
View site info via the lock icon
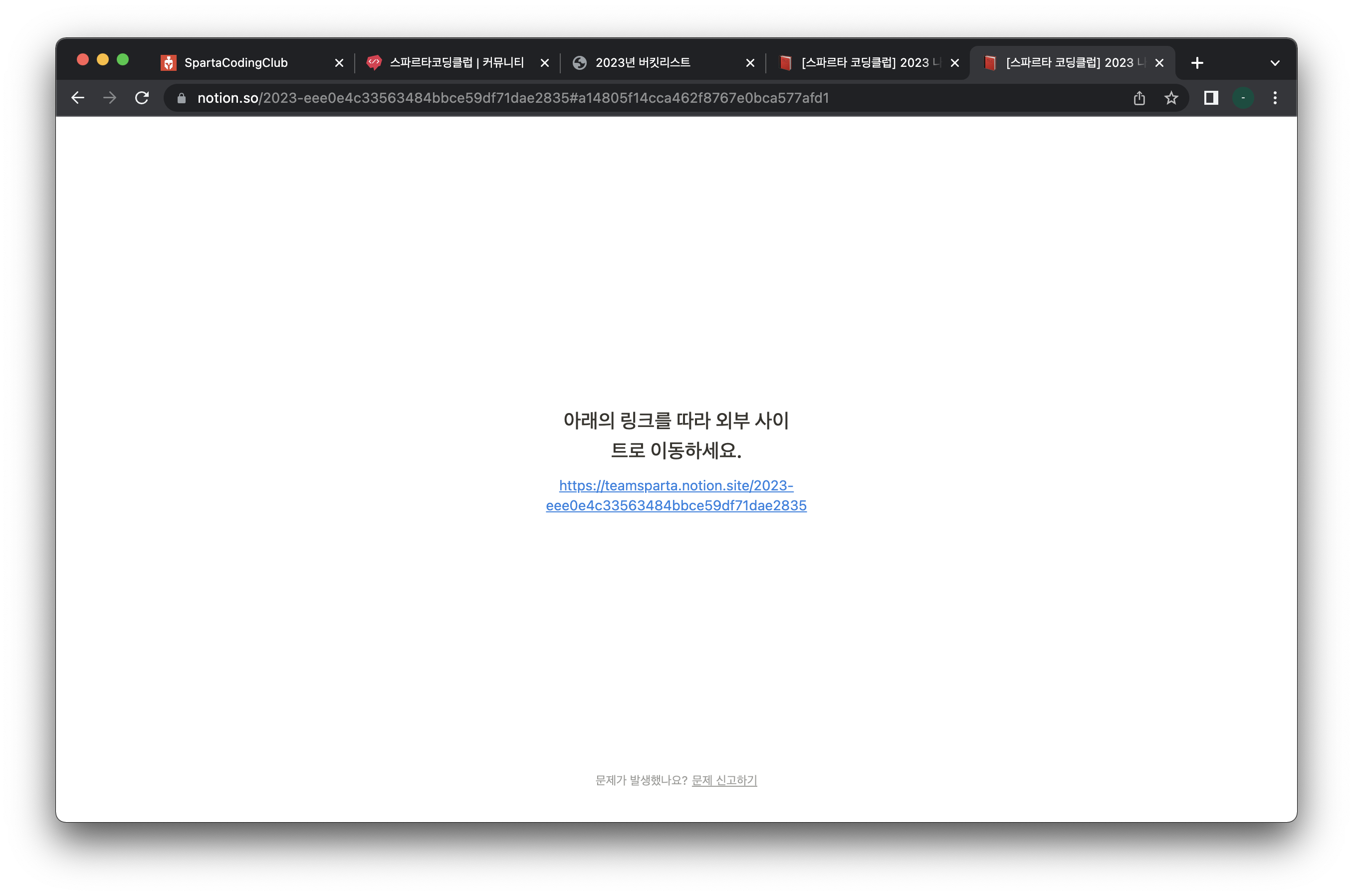click(x=181, y=98)
